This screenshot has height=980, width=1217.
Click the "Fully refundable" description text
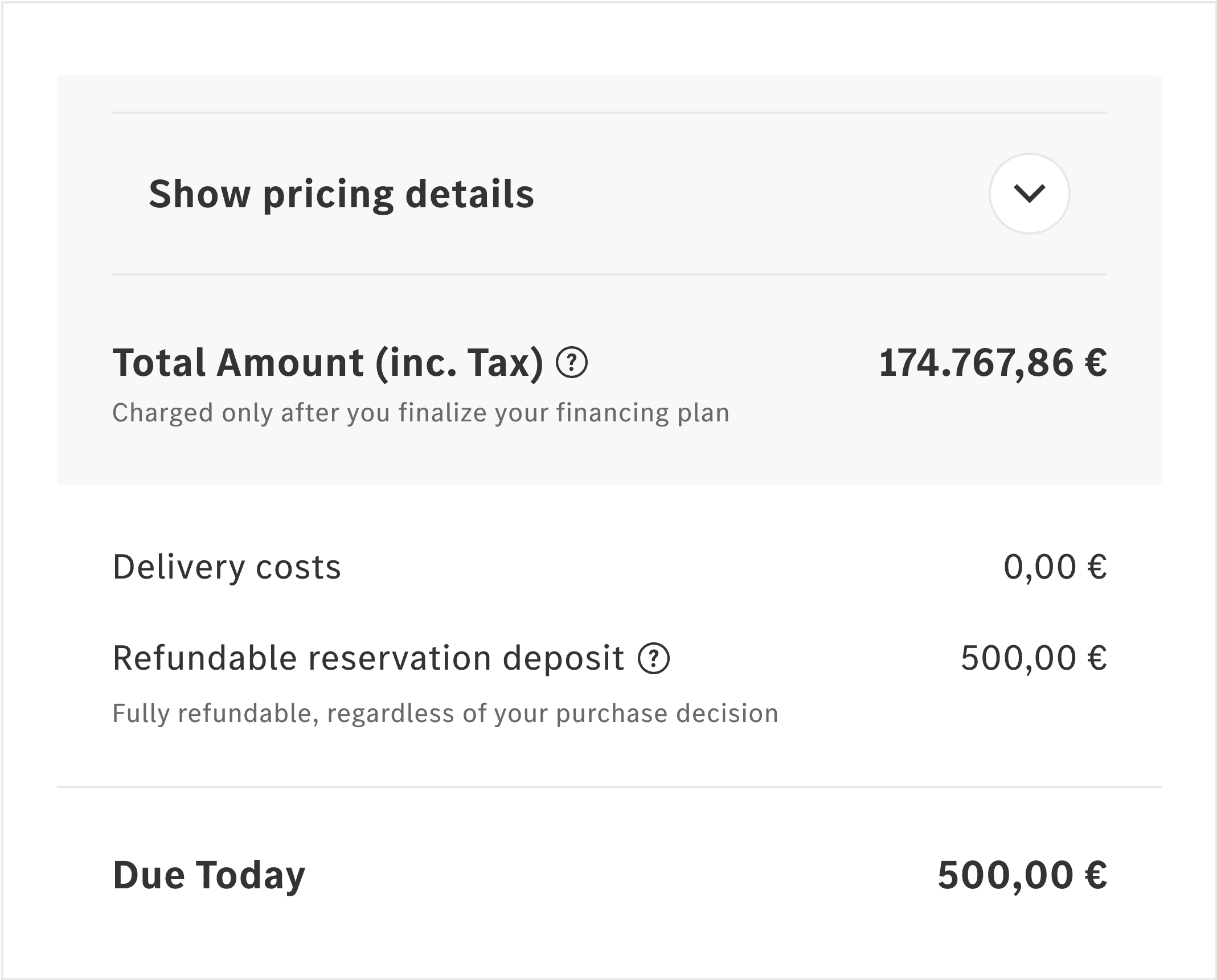point(445,714)
